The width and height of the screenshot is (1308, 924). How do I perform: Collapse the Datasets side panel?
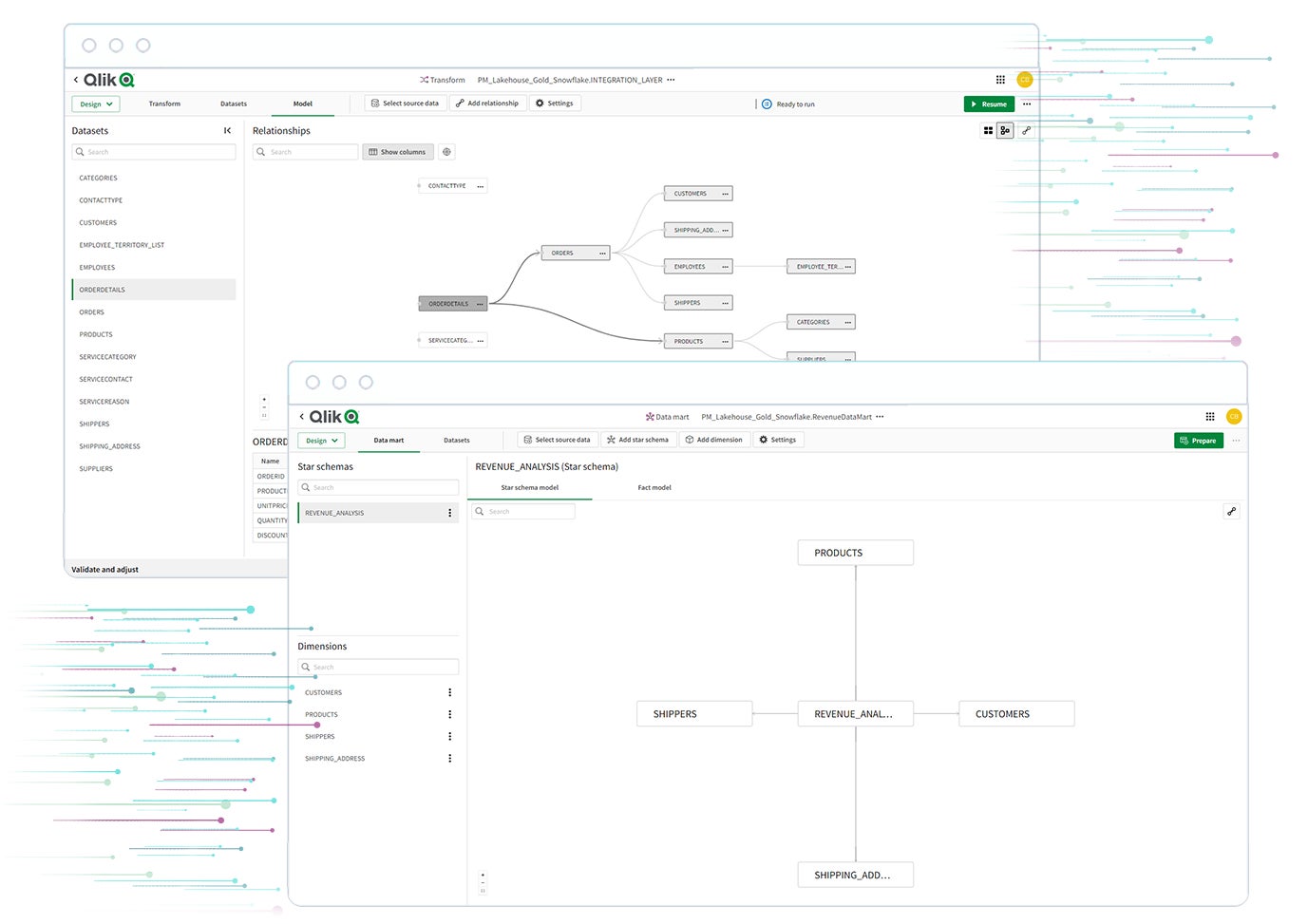coord(227,131)
